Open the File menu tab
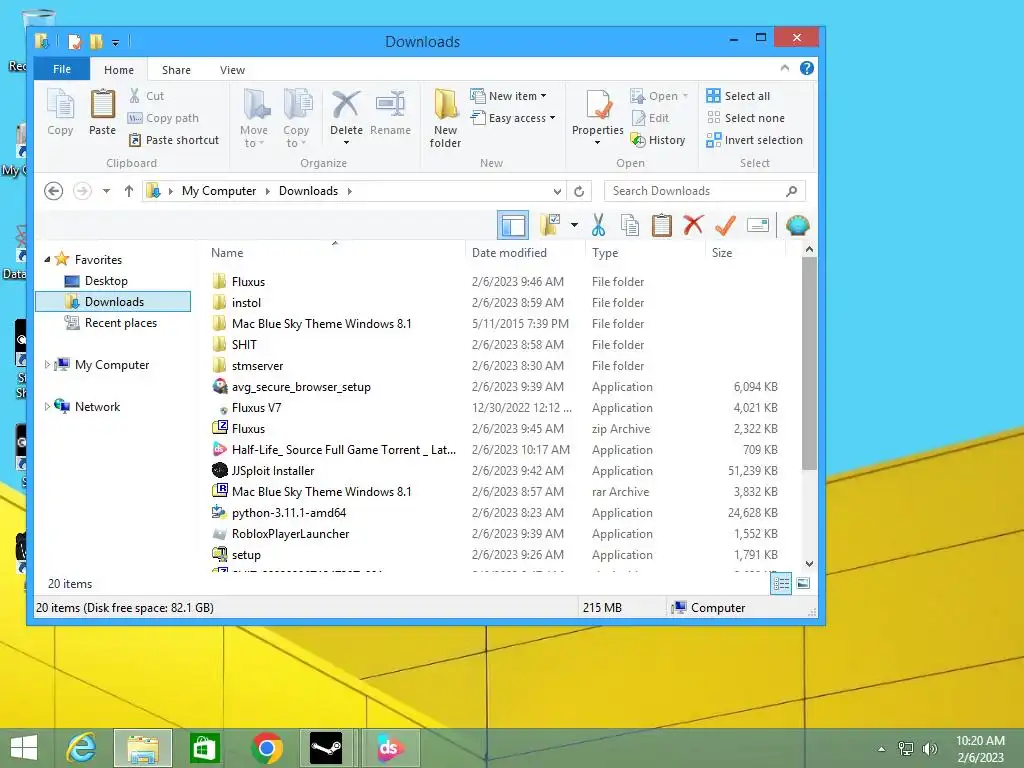Screen dimensions: 1024x768 tap(61, 69)
